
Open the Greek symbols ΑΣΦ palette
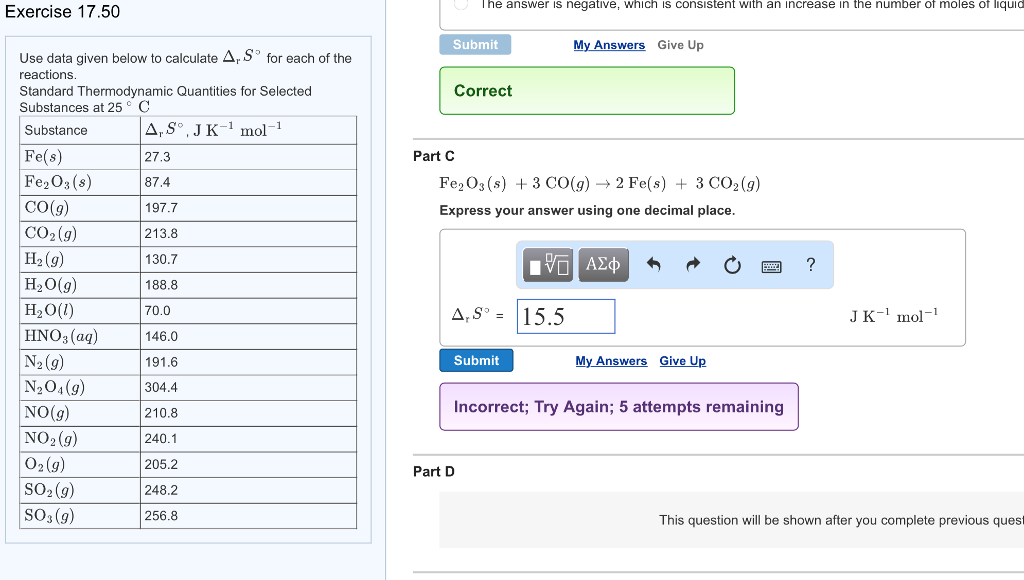(x=602, y=264)
